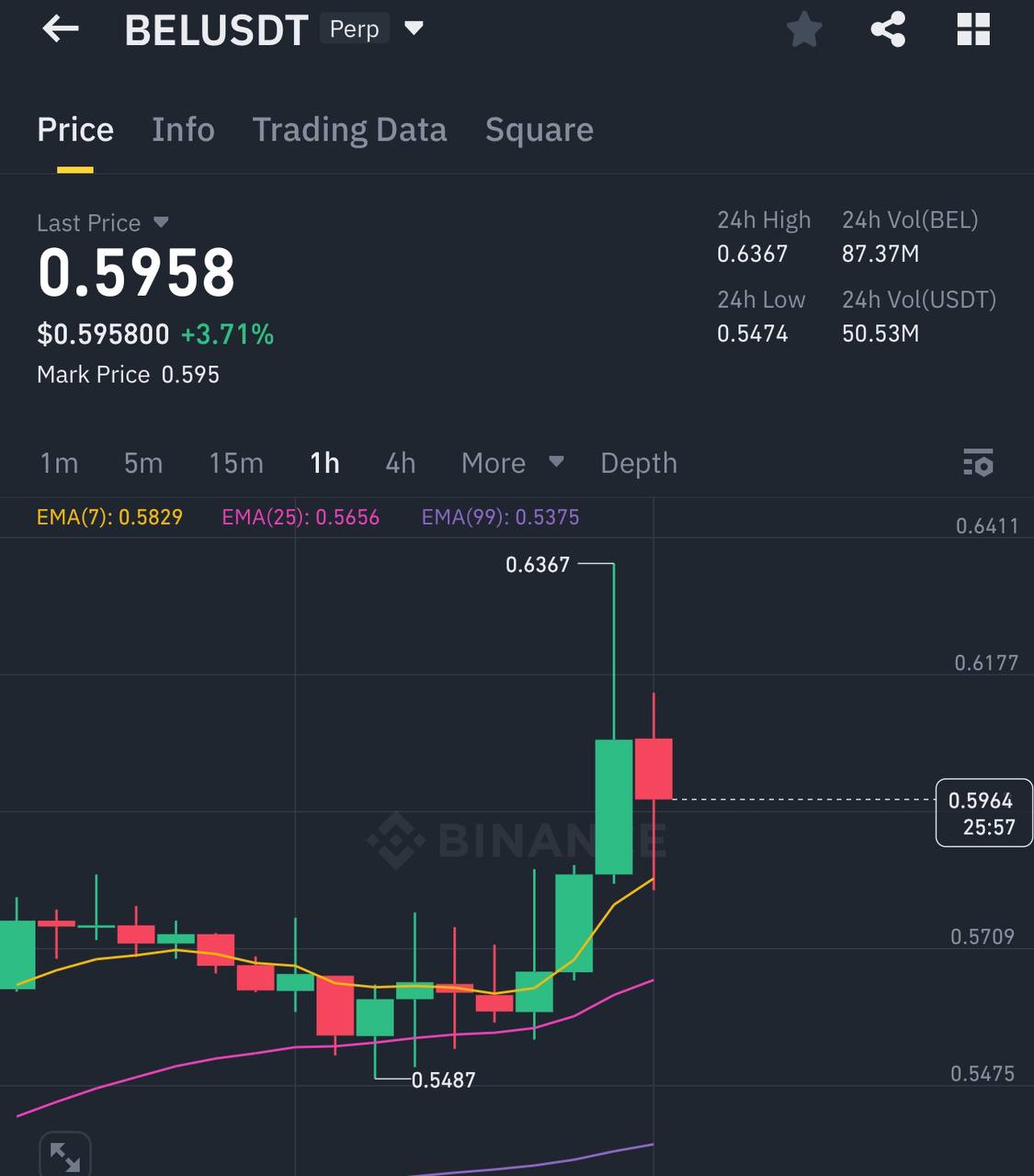Open the Trading Data tab
Viewport: 1034px width, 1176px height.
[349, 130]
